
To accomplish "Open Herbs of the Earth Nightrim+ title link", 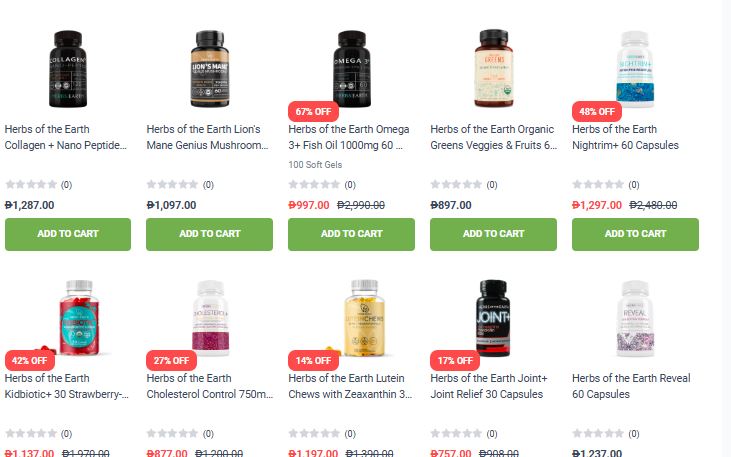I will (625, 137).
